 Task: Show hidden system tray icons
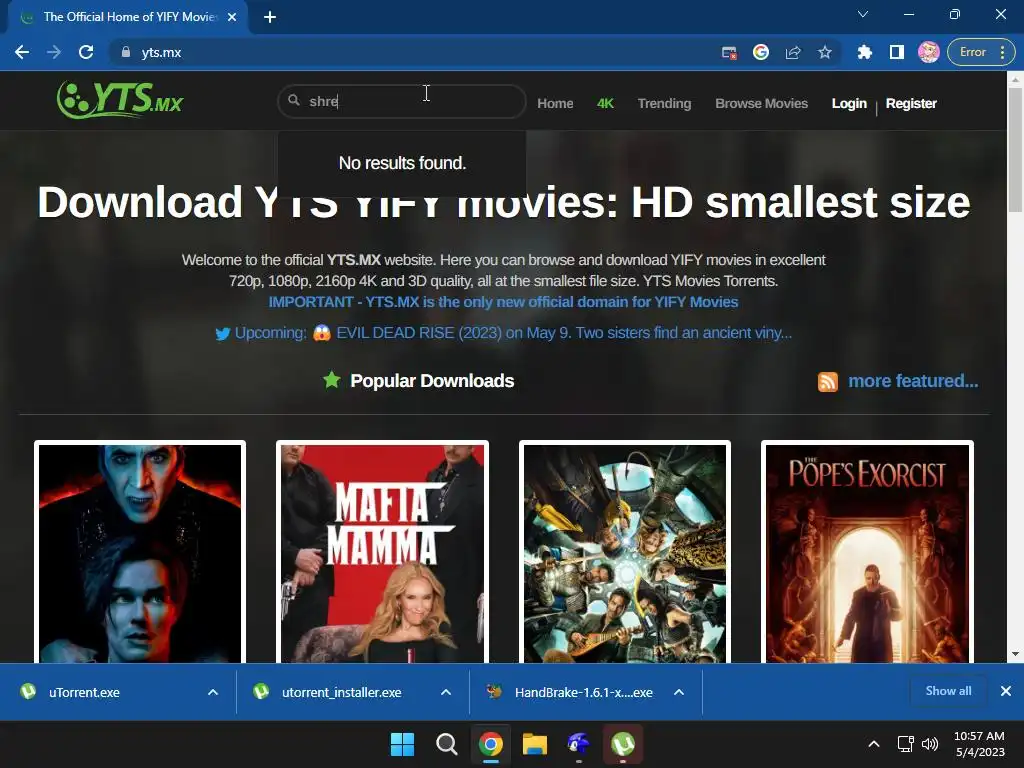click(x=874, y=744)
